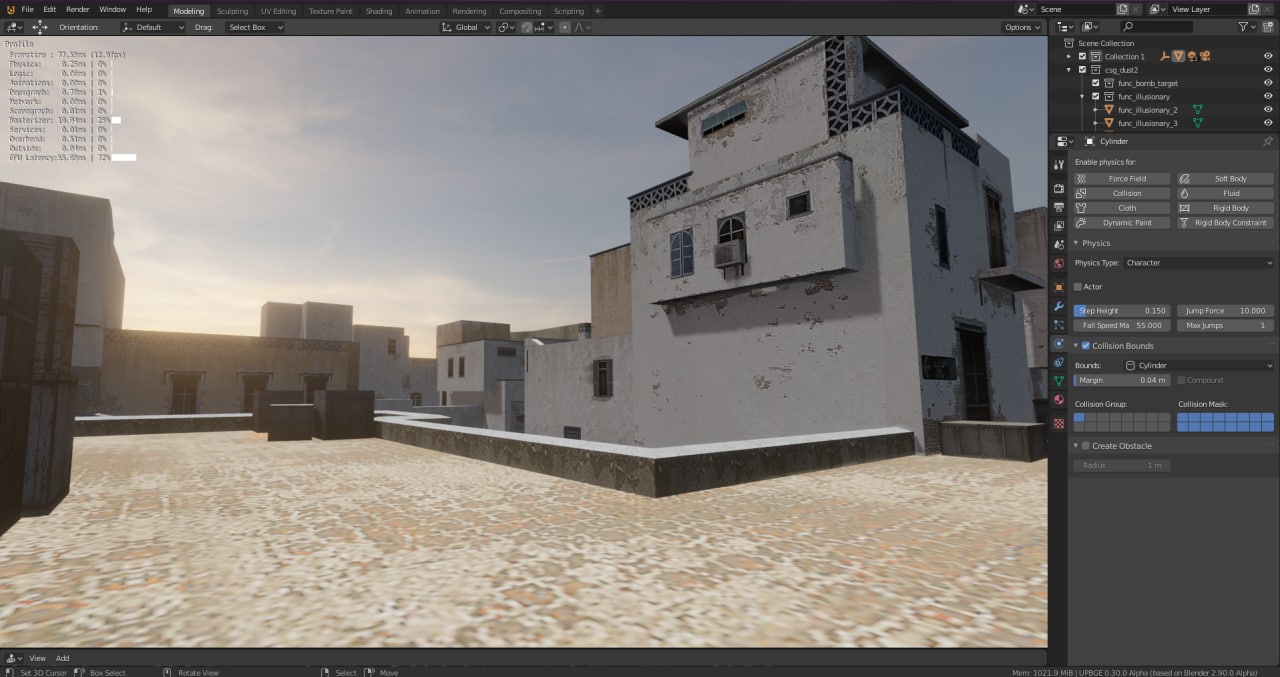Collapse the csg_dust2 collection

1069,70
